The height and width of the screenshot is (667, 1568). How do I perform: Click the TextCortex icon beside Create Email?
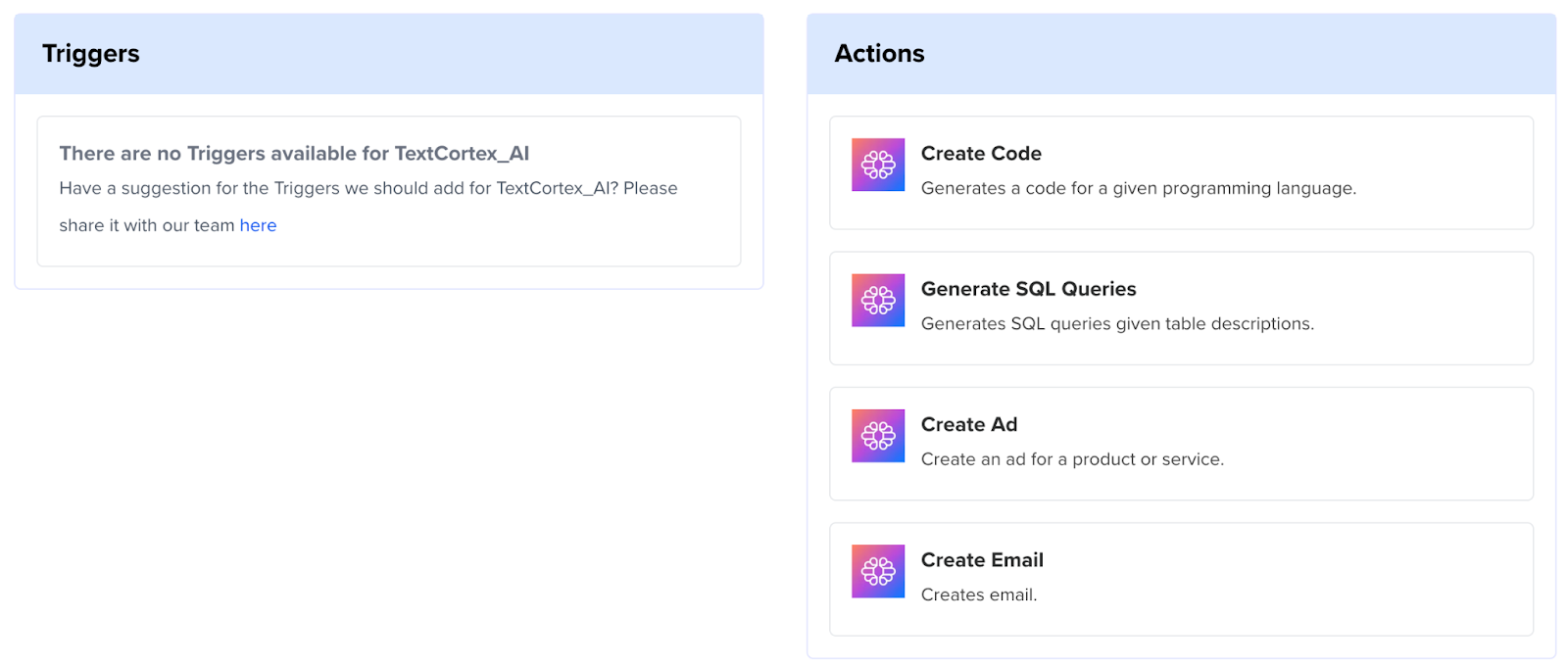[878, 571]
